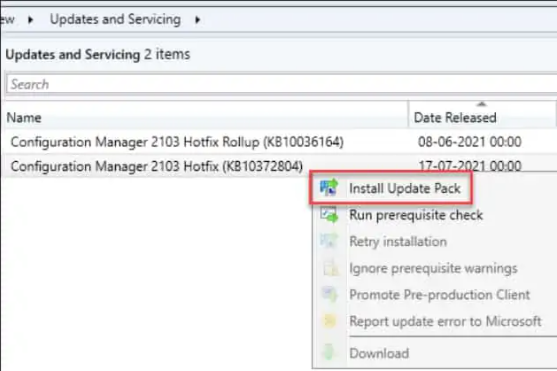Select Configuration Manager 2103 Hotfix (KB10372804) row
Image resolution: width=557 pixels, height=371 pixels.
click(157, 166)
